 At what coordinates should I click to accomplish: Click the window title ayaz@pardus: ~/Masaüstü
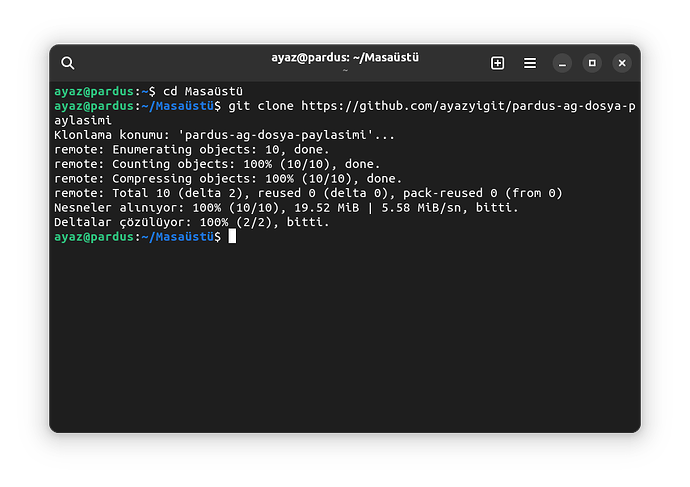[344, 58]
